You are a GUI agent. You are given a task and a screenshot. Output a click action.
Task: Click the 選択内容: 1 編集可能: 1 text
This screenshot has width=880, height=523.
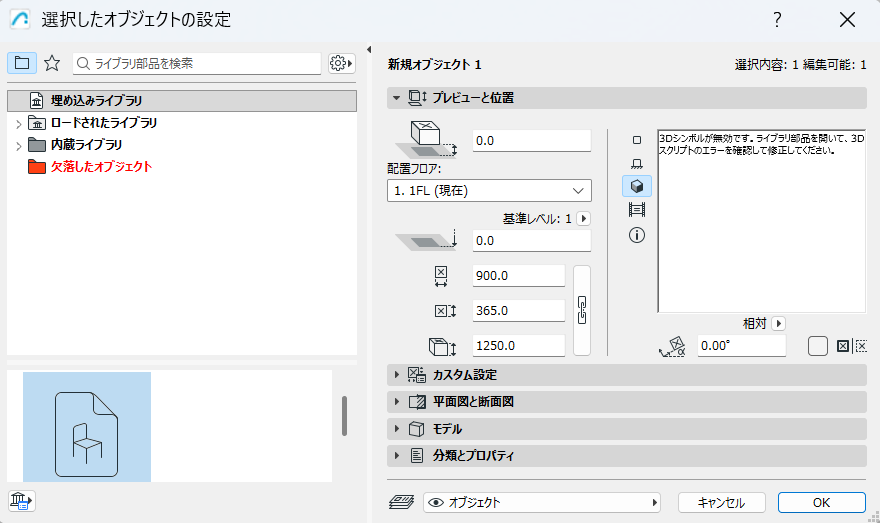[801, 65]
